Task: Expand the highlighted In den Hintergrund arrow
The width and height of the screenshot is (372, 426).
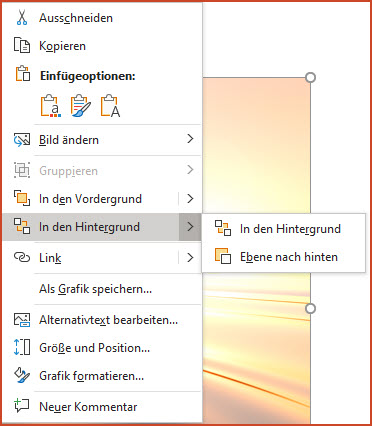Action: click(x=190, y=227)
